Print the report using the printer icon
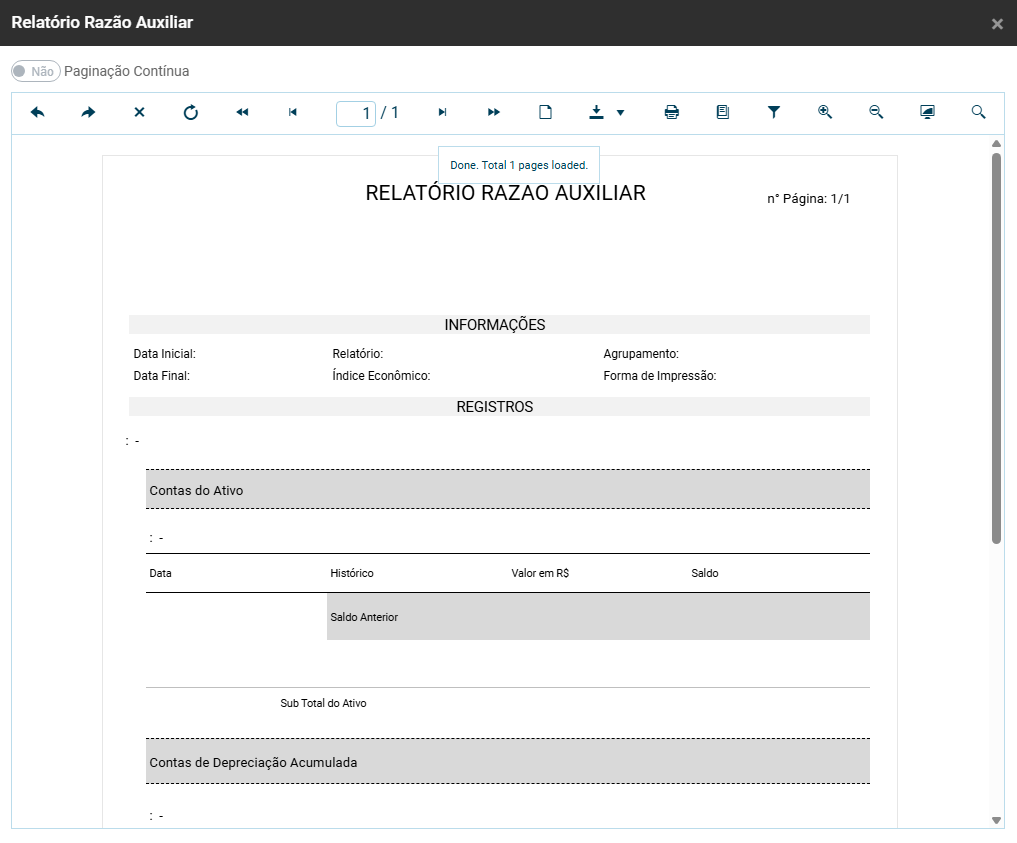The image size is (1017, 843). tap(672, 113)
